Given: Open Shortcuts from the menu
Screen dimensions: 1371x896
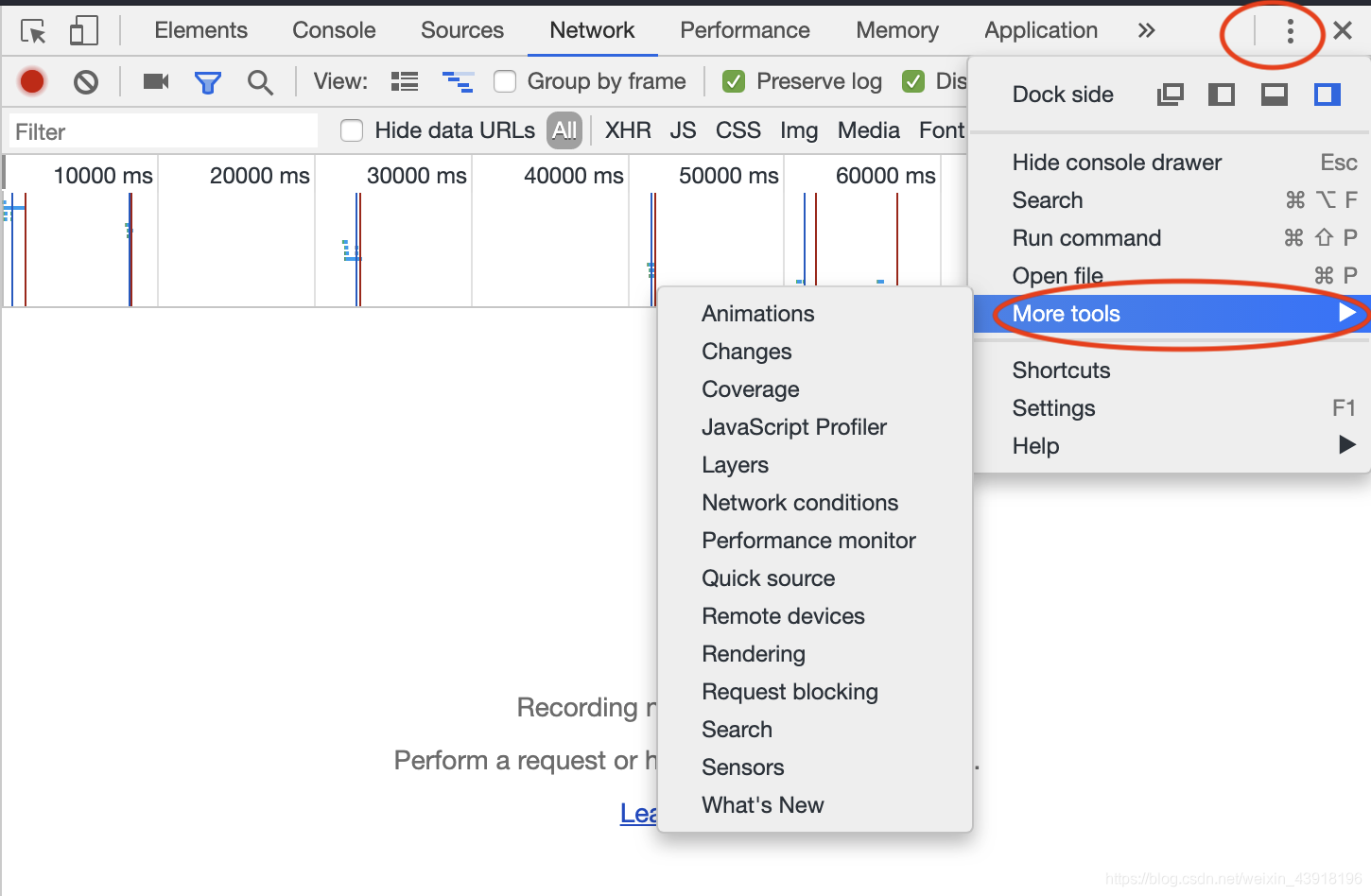Looking at the screenshot, I should tap(1171, 370).
